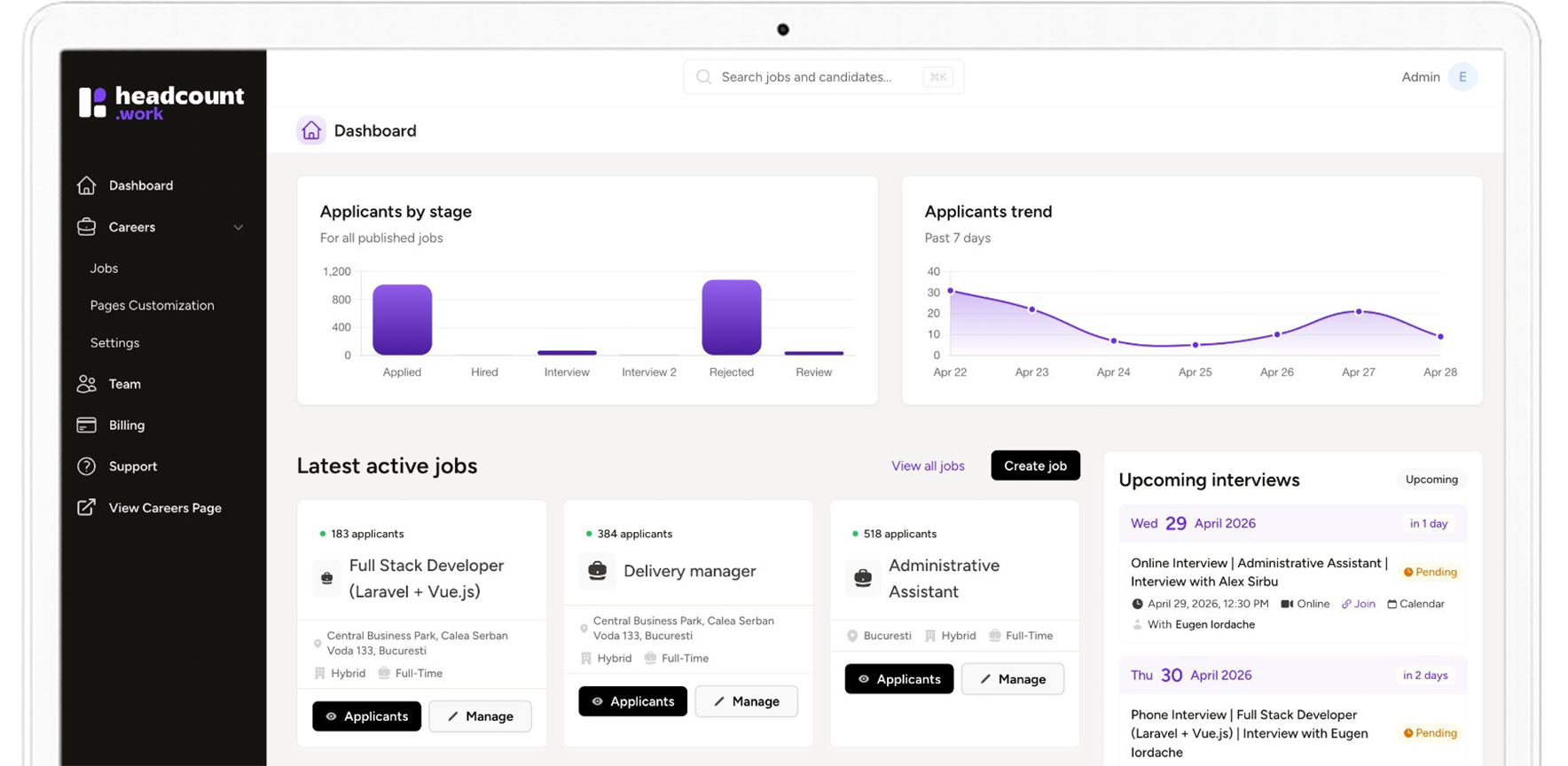Click the Online Interview Administrative Assistant title
1568x766 pixels.
pos(1259,572)
